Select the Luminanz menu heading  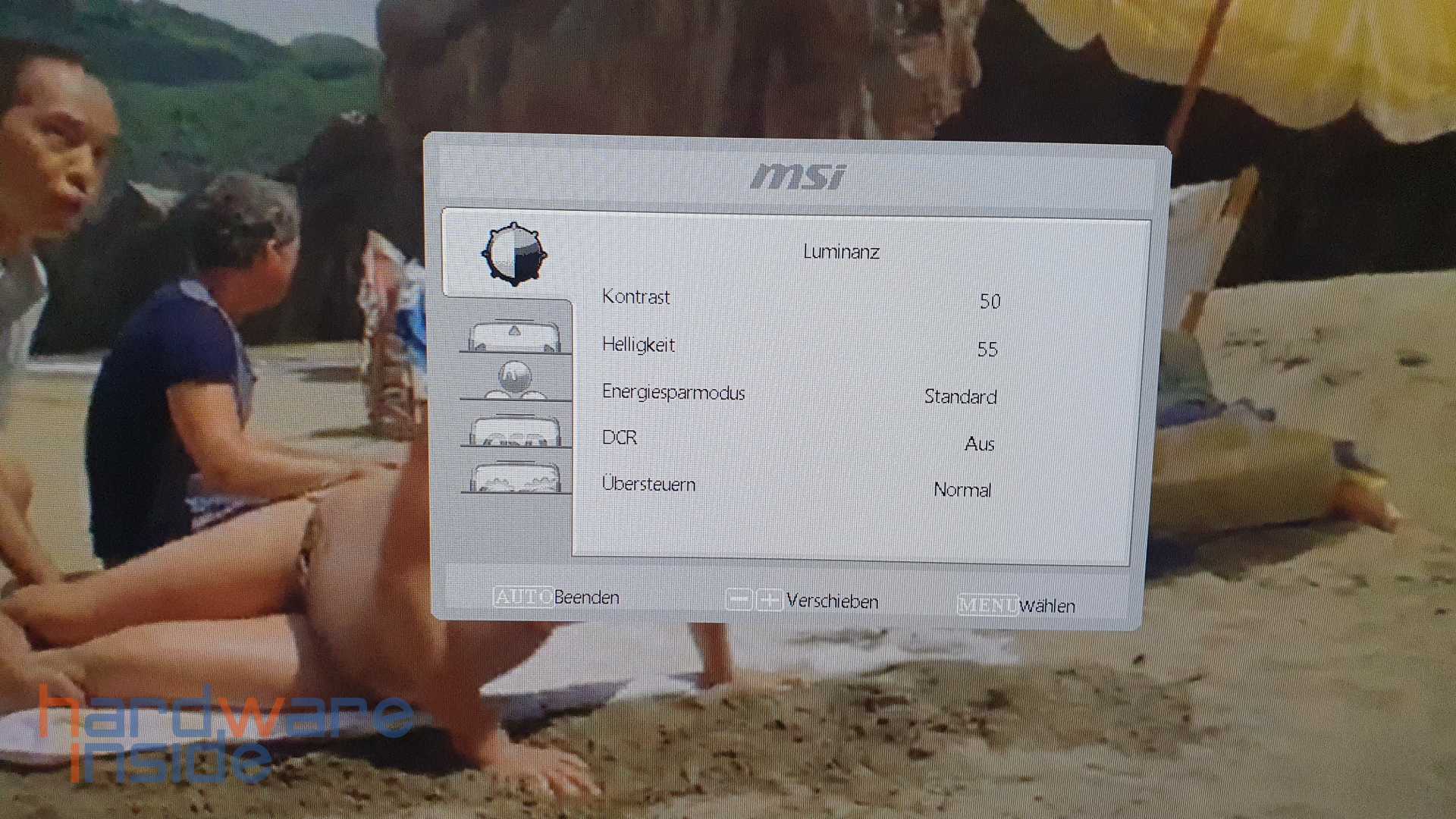click(x=842, y=252)
